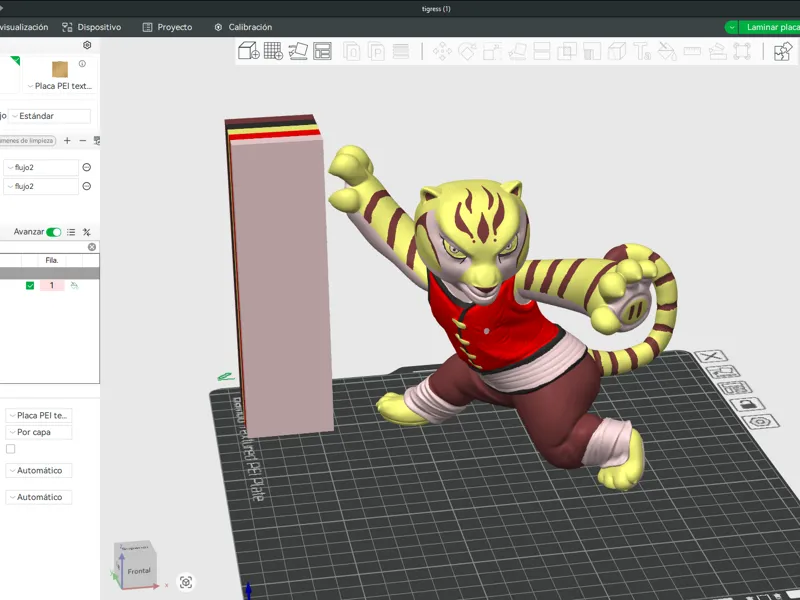
Task: Click the disabled Paste icon in toolbar
Action: (x=376, y=51)
